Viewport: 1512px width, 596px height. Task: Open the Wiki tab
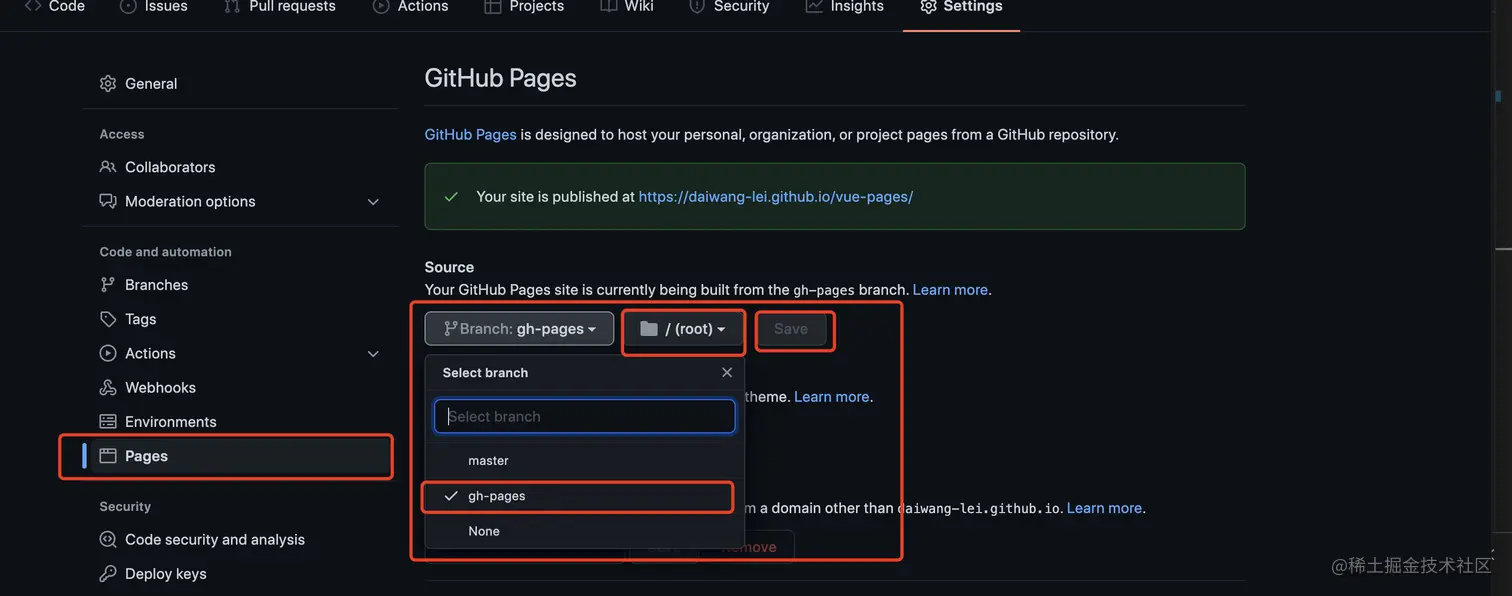[x=627, y=6]
